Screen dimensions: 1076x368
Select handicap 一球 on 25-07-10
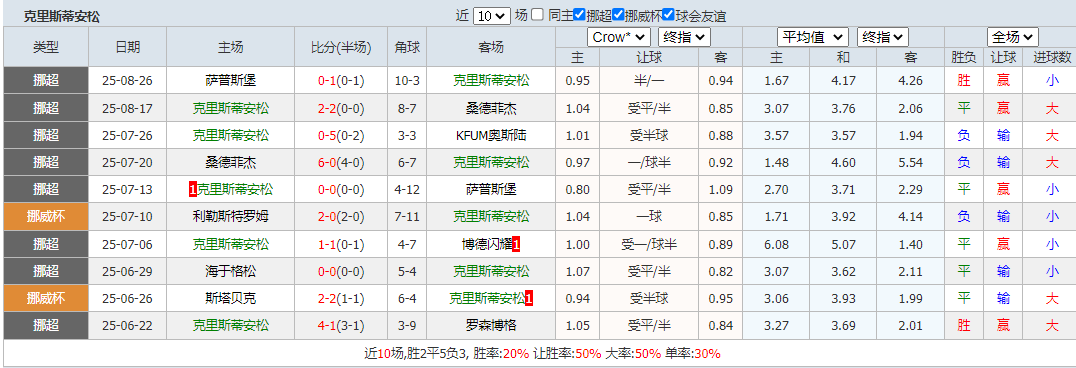coord(649,217)
